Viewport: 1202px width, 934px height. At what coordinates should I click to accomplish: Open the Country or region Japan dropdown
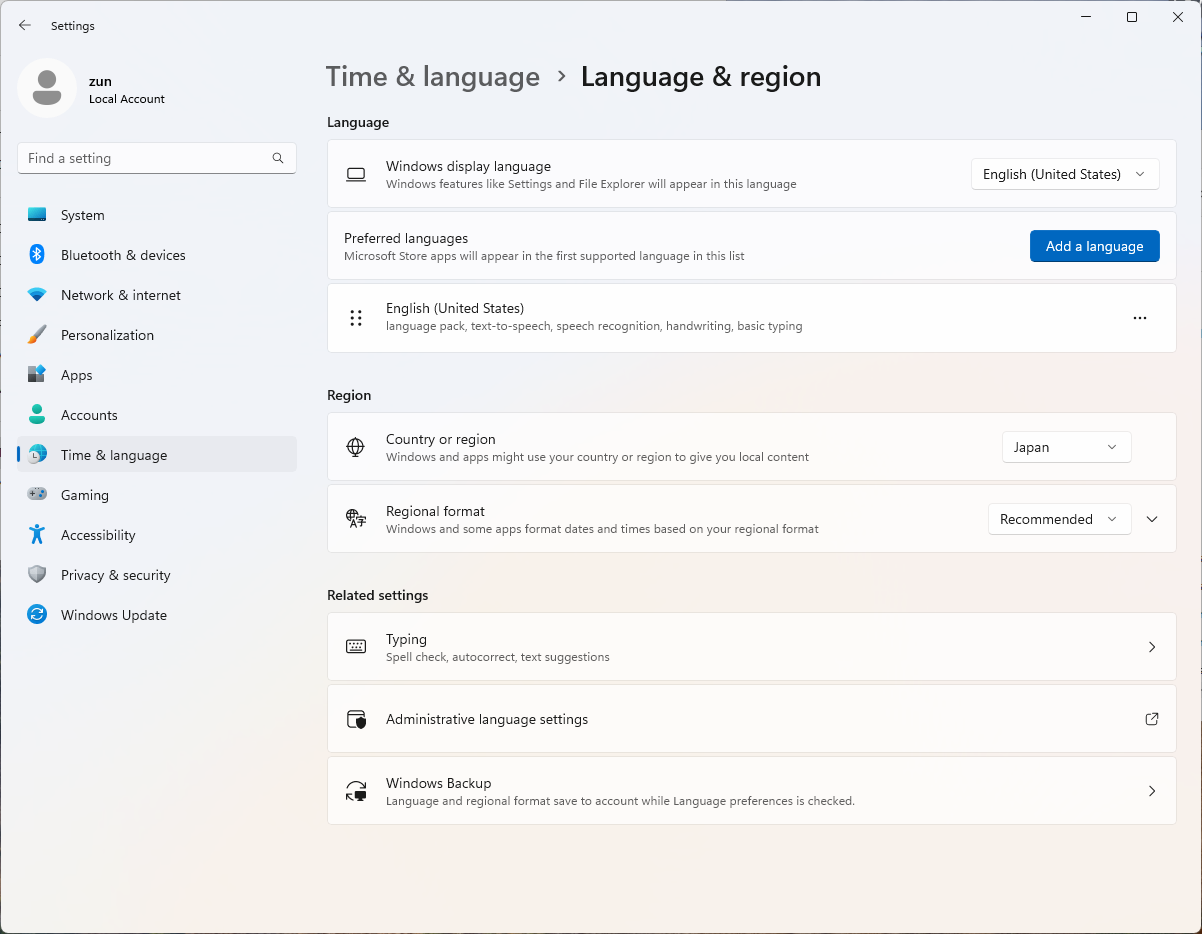[1066, 447]
